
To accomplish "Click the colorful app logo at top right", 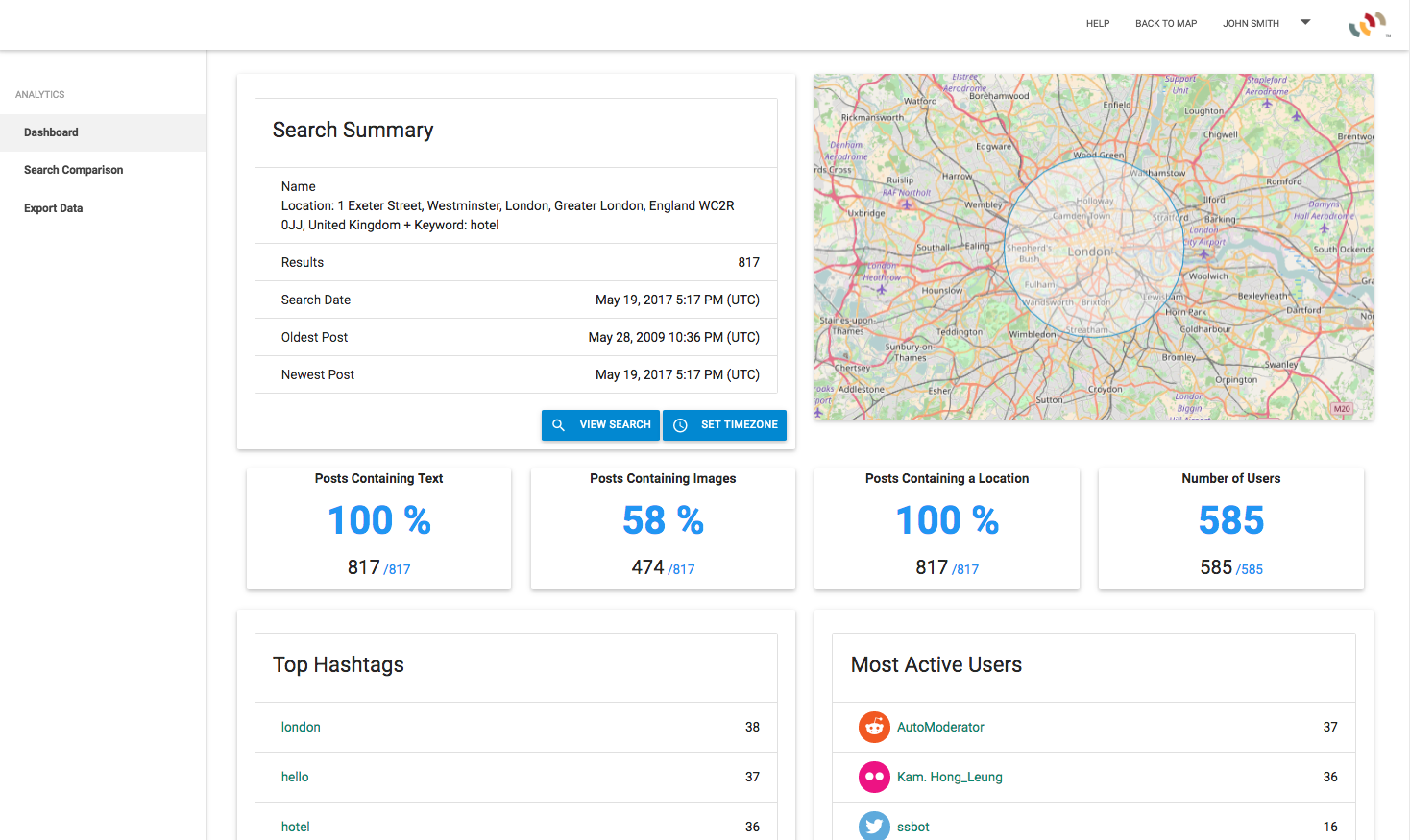I will click(1370, 24).
